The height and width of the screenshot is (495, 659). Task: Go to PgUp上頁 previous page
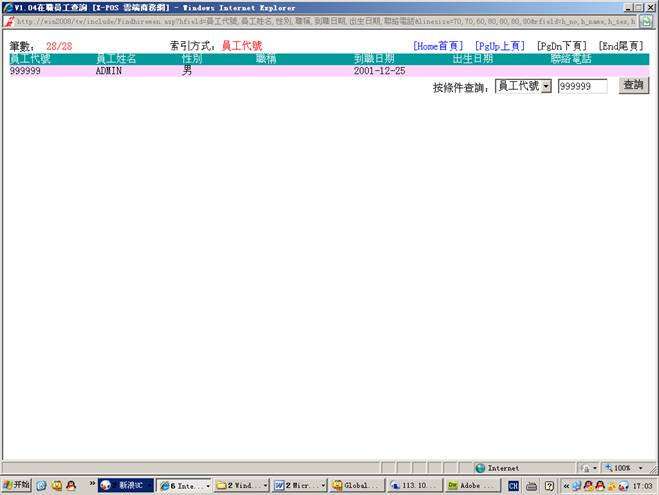point(499,46)
